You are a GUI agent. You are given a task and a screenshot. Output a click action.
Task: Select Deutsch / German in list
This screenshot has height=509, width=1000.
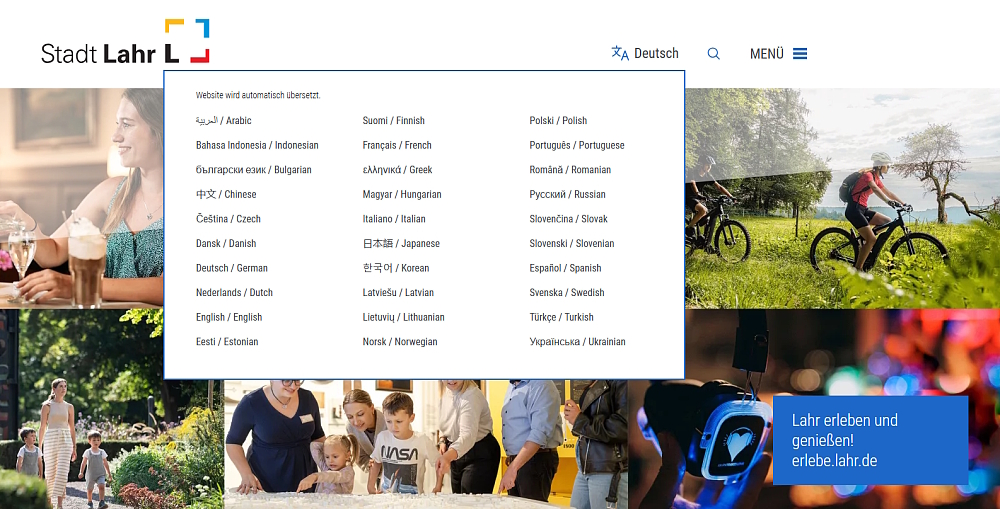tap(232, 268)
